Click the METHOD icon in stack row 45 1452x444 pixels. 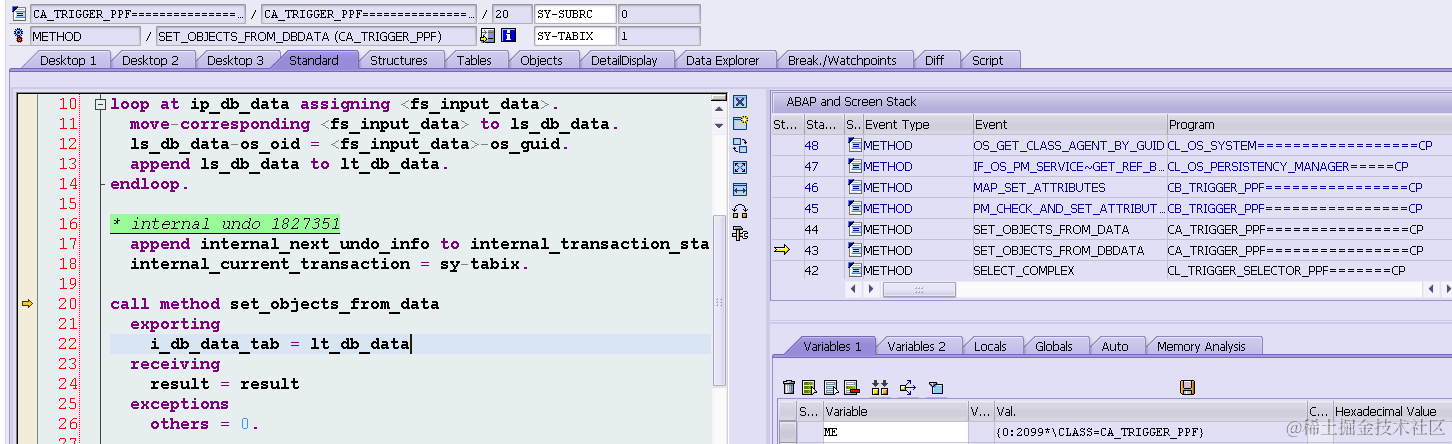(854, 208)
